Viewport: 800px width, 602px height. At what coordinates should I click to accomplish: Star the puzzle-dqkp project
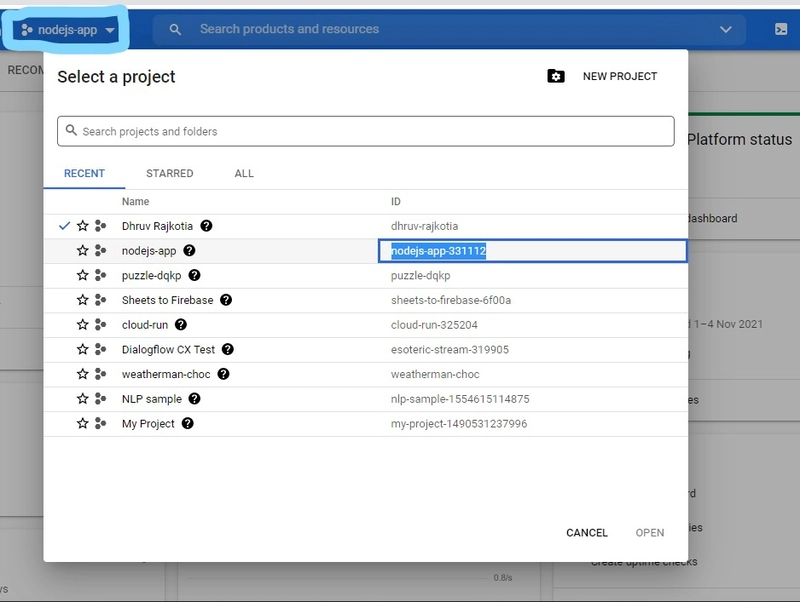click(83, 275)
